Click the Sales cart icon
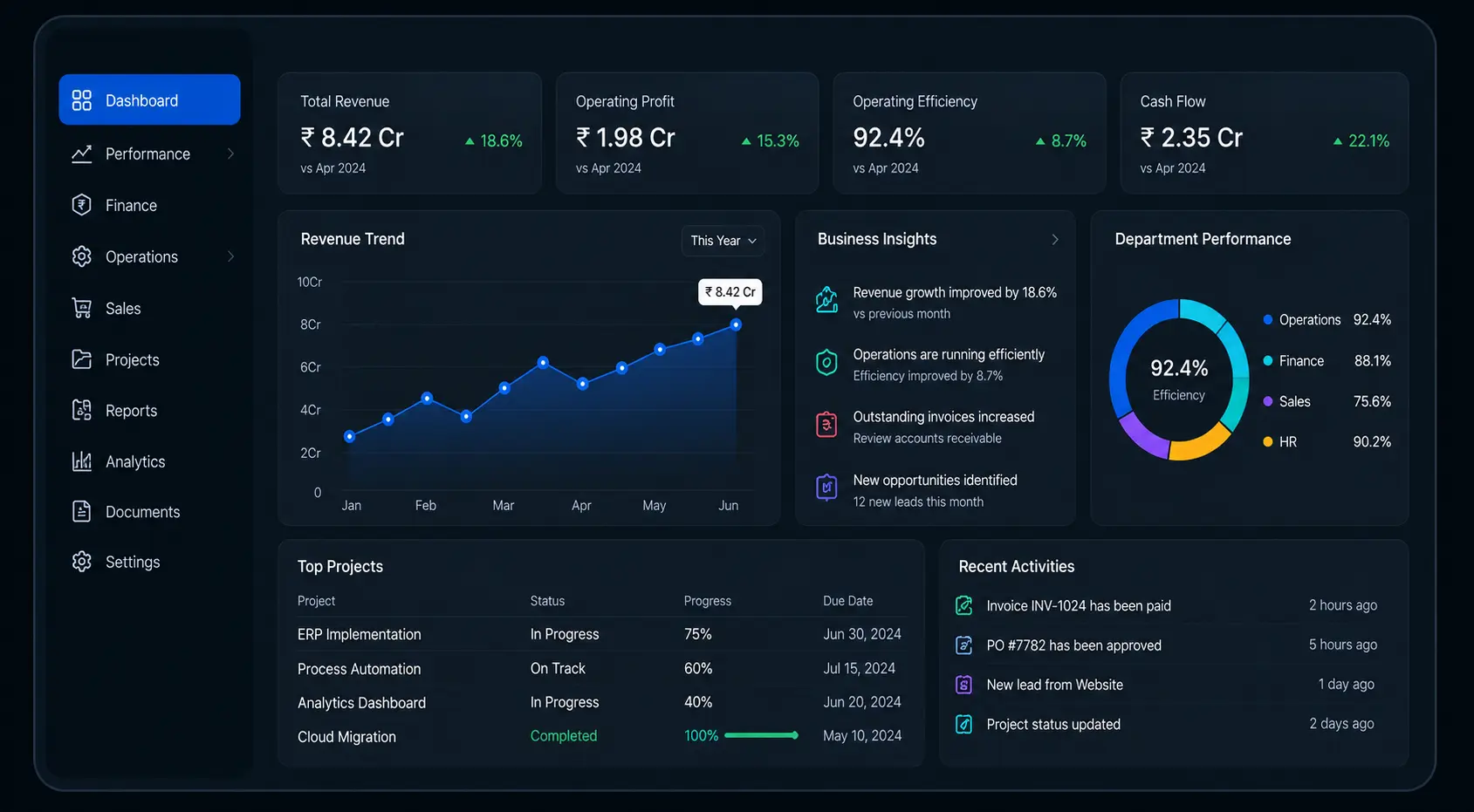Image resolution: width=1474 pixels, height=812 pixels. coord(81,308)
